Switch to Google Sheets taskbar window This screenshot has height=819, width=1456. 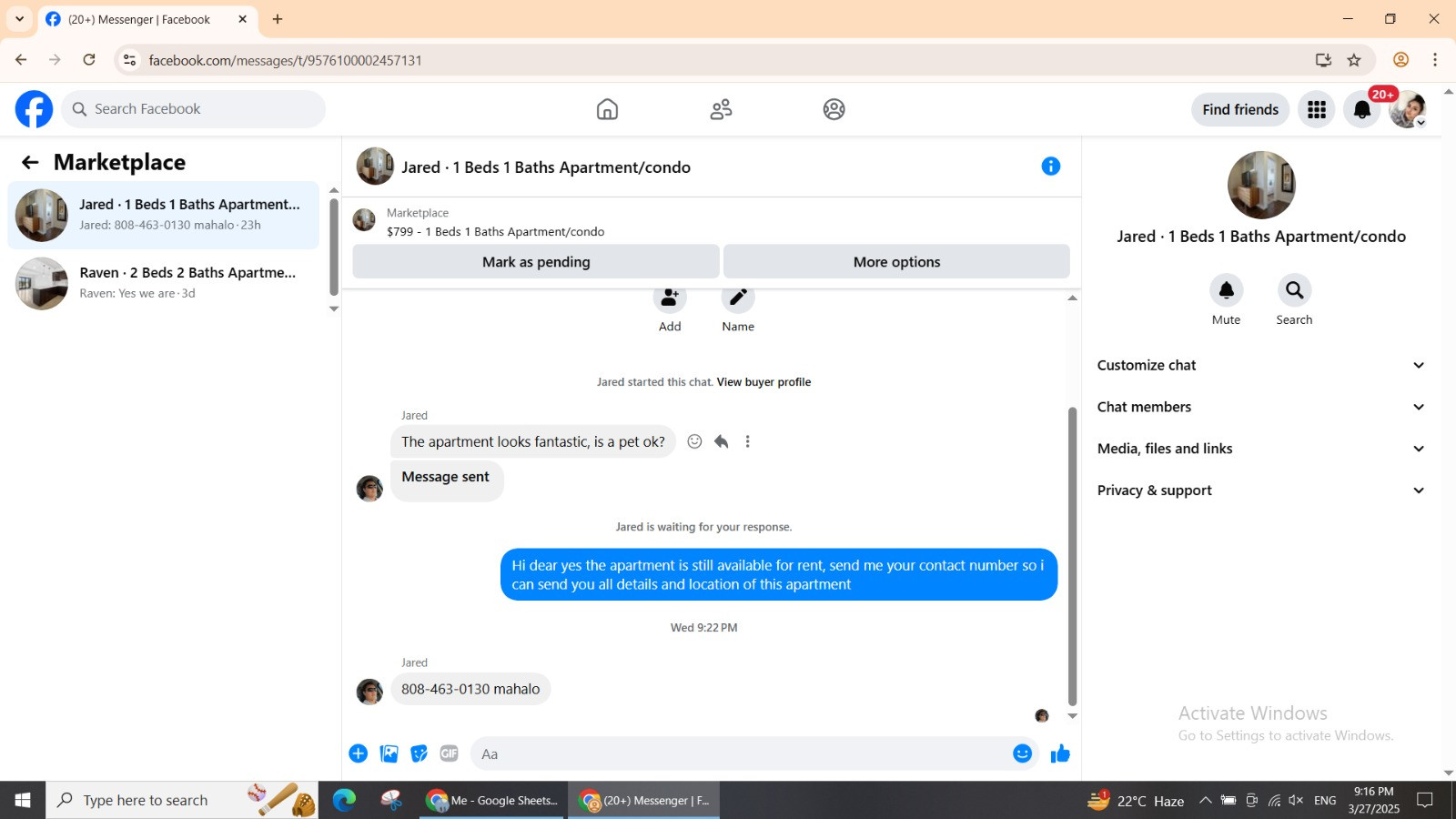click(492, 800)
